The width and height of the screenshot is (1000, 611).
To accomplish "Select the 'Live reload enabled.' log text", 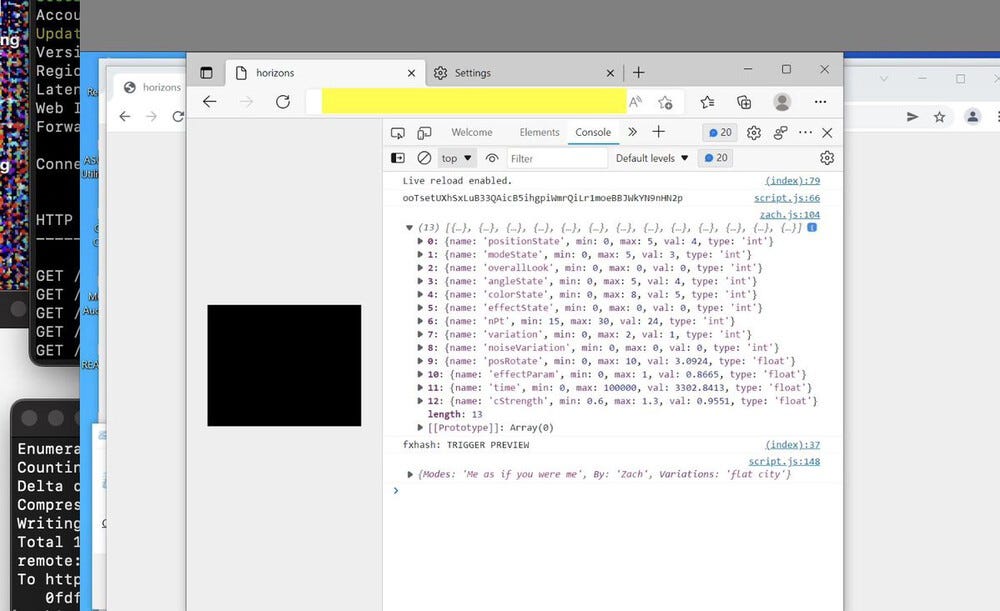I will [x=457, y=180].
